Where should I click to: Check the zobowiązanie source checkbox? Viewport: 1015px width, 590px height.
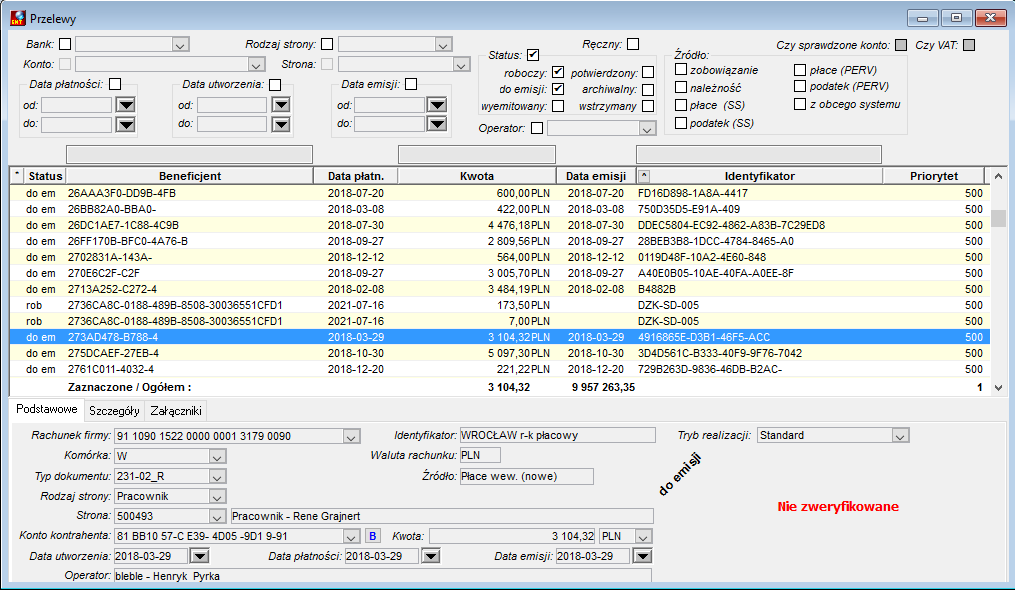(681, 69)
